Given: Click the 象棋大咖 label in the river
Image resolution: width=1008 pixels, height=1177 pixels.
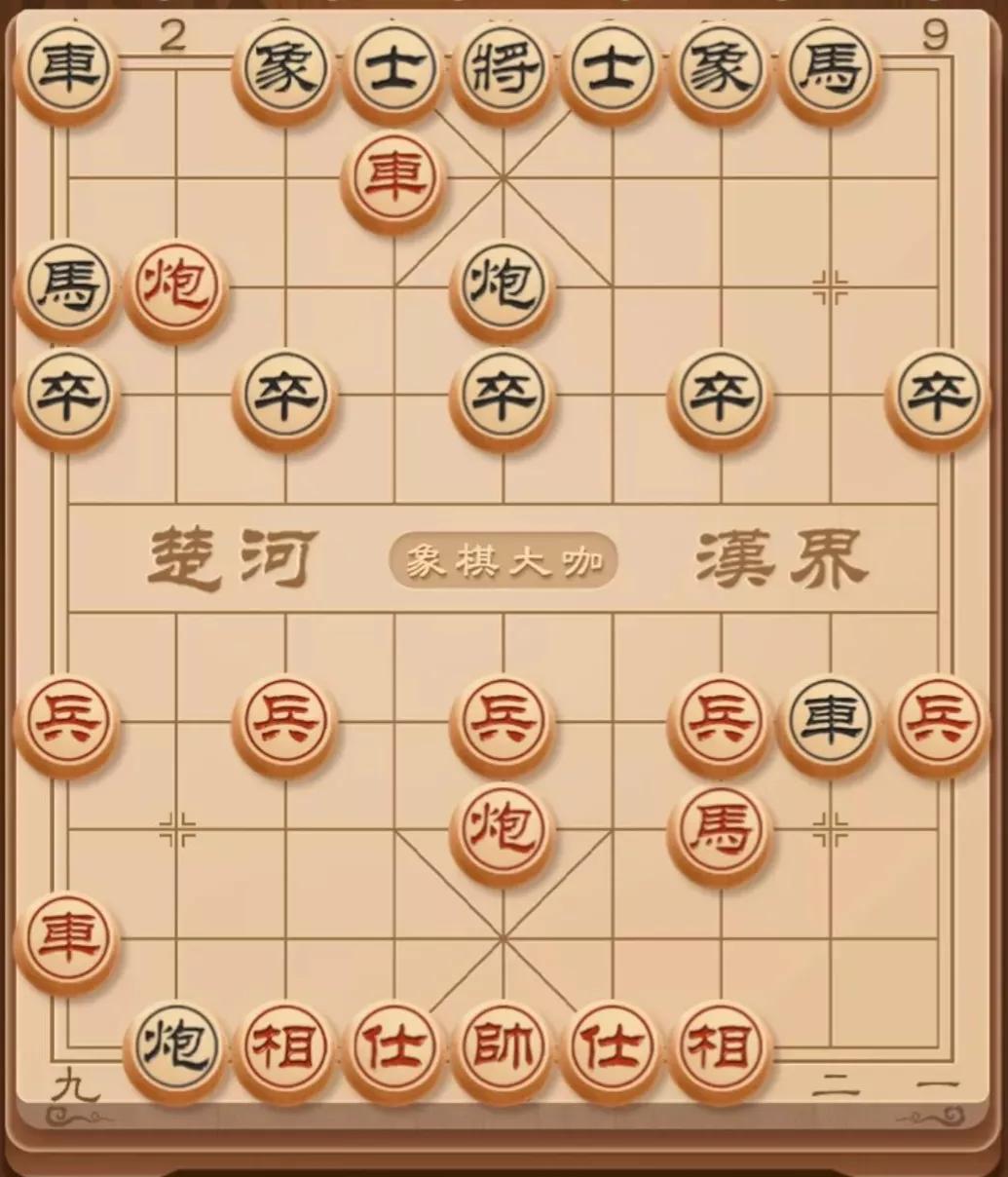Looking at the screenshot, I should [504, 560].
